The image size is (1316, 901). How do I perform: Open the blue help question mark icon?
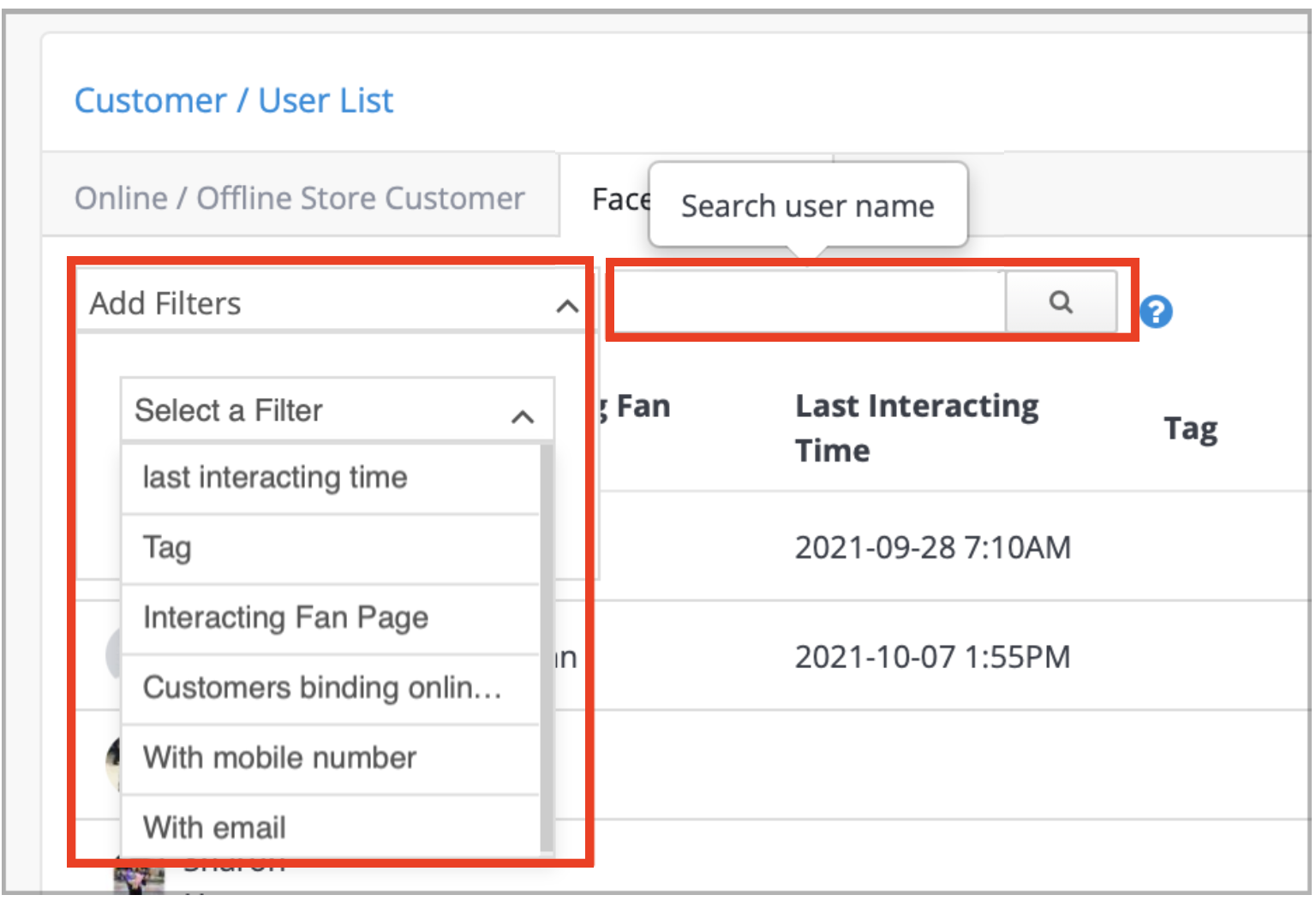point(1156,312)
